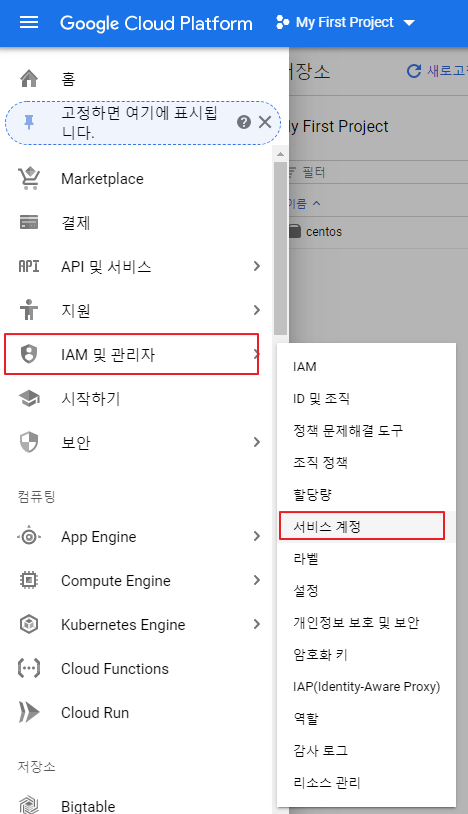Click the App Engine icon

tap(29, 536)
